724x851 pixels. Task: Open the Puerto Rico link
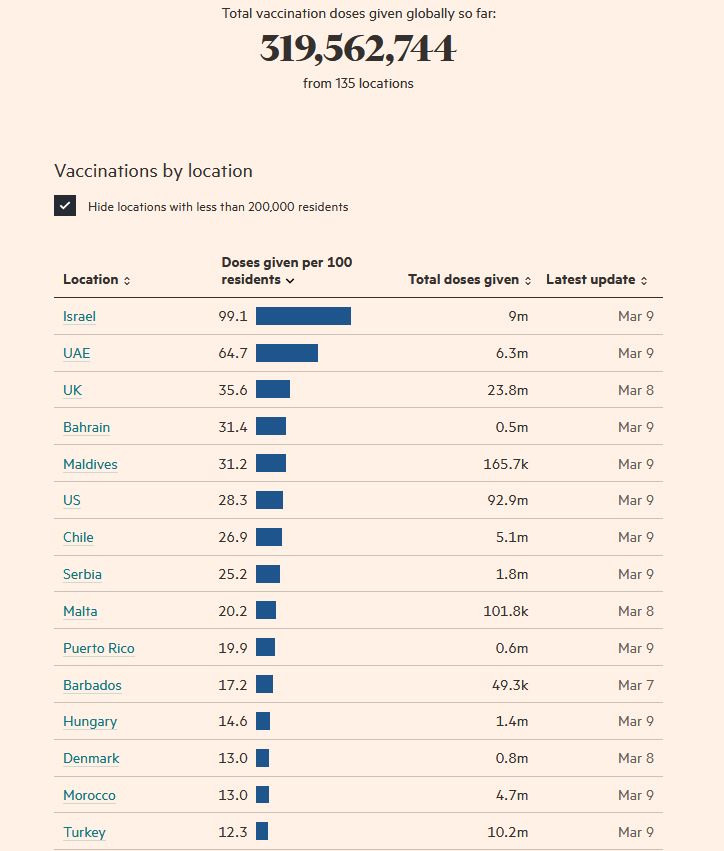click(x=98, y=648)
